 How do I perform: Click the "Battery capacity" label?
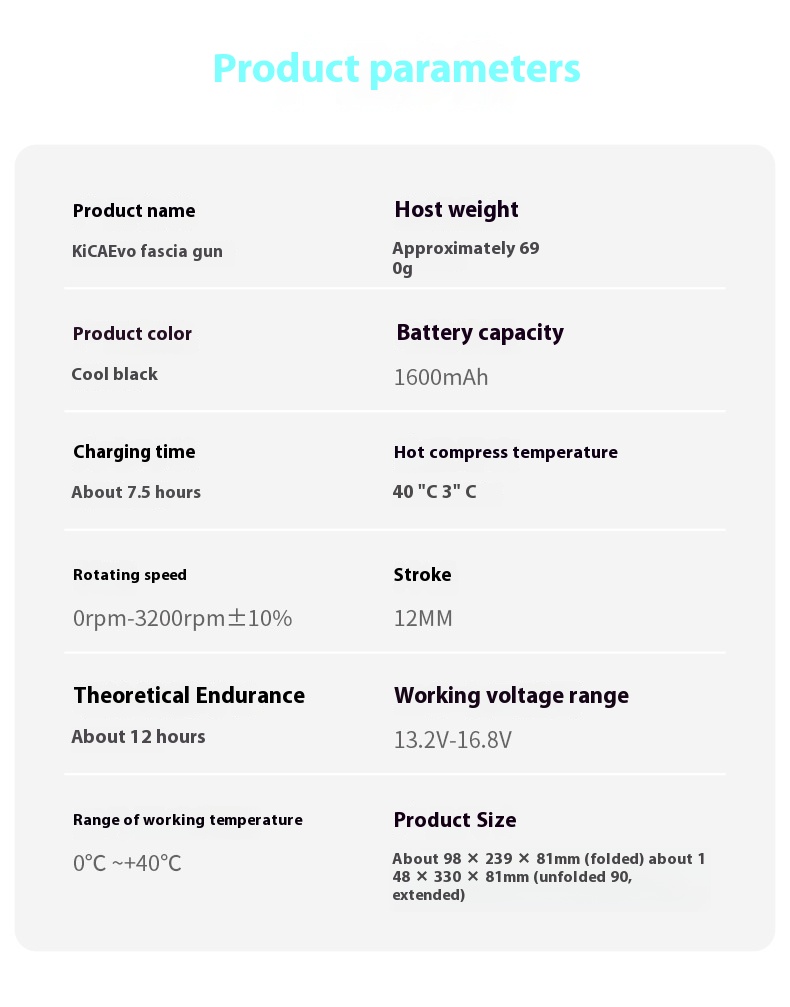click(480, 333)
